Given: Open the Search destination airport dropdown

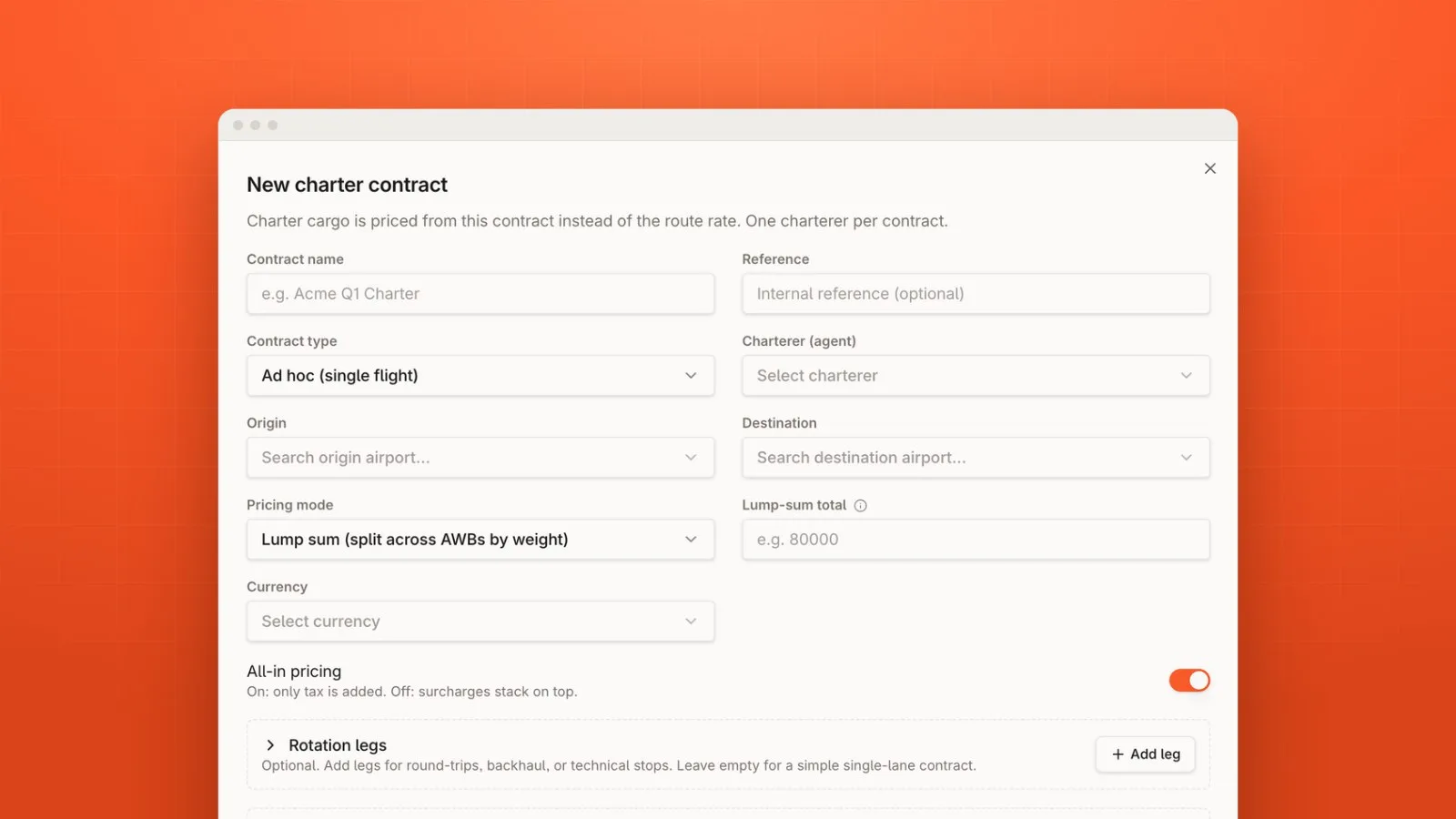Looking at the screenshot, I should point(976,458).
